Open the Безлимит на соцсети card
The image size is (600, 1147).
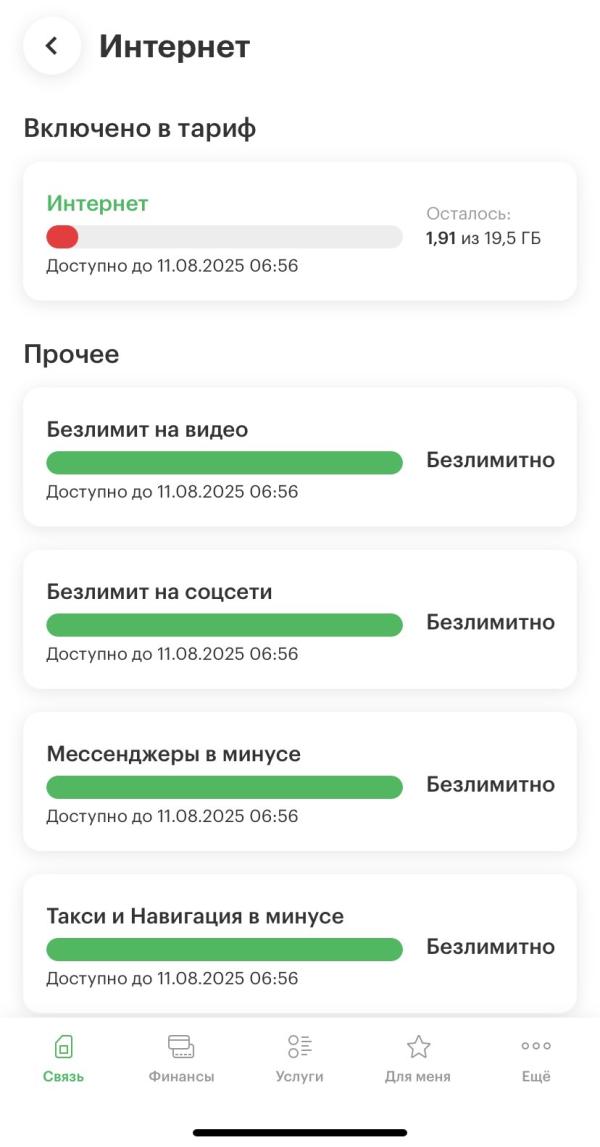(300, 619)
